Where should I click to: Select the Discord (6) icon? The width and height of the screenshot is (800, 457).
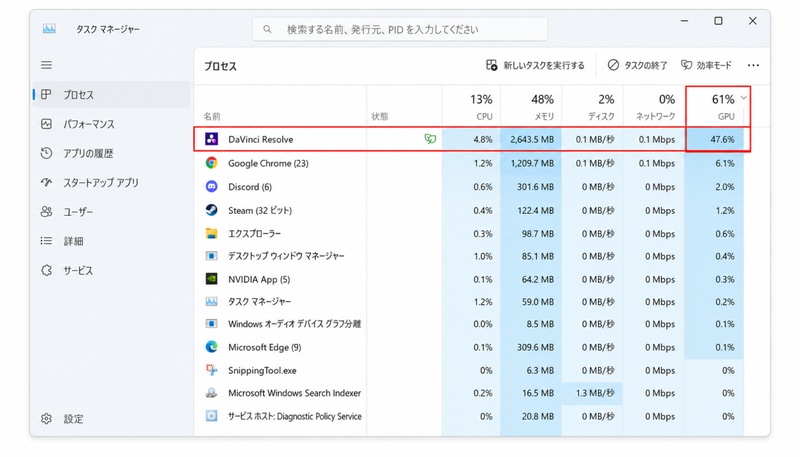(211, 186)
